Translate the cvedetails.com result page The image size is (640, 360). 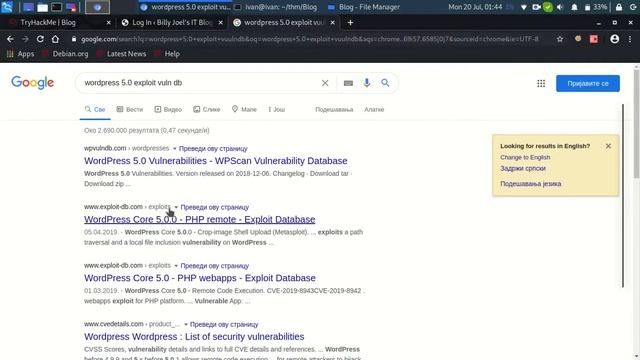pyautogui.click(x=224, y=324)
